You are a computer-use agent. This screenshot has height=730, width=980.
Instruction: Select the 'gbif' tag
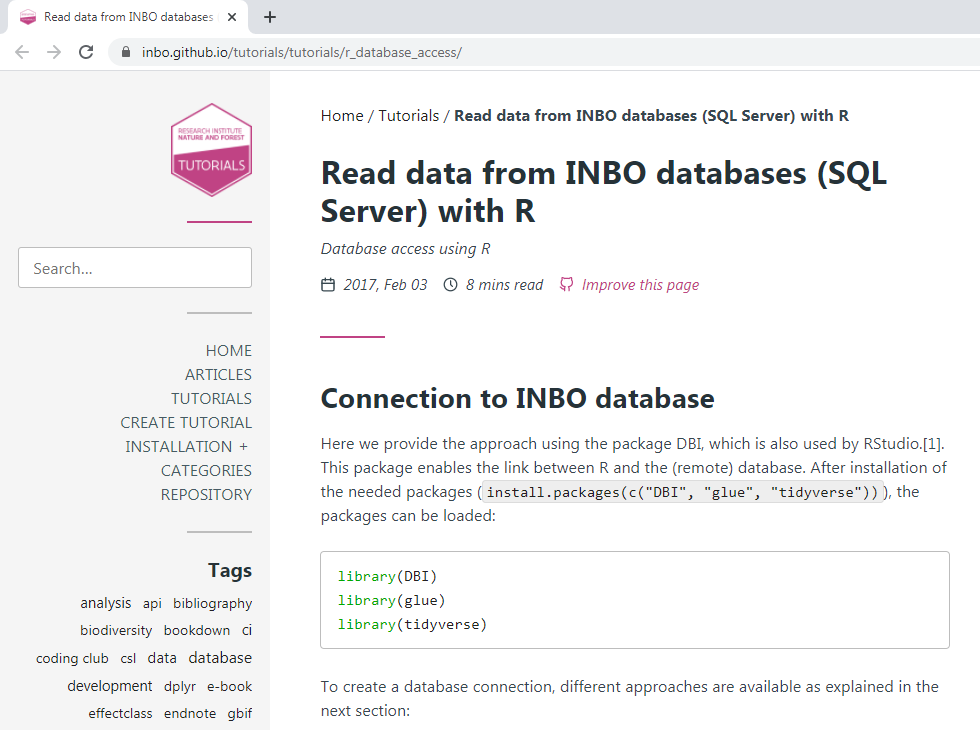[x=239, y=714]
